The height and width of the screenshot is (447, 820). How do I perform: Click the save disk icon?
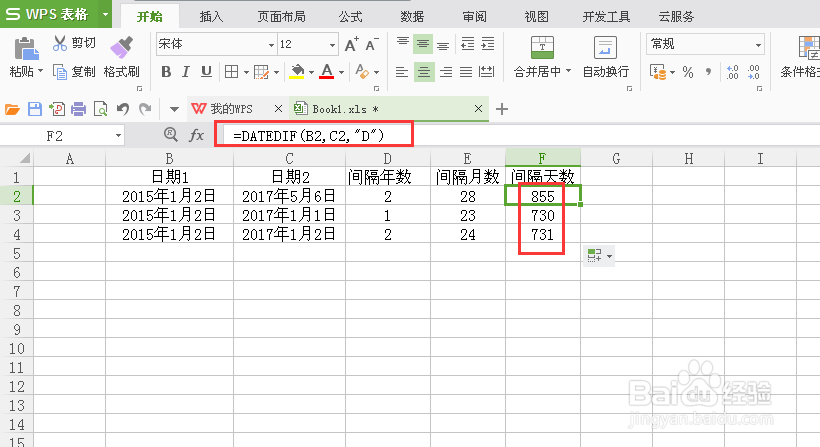(x=35, y=109)
